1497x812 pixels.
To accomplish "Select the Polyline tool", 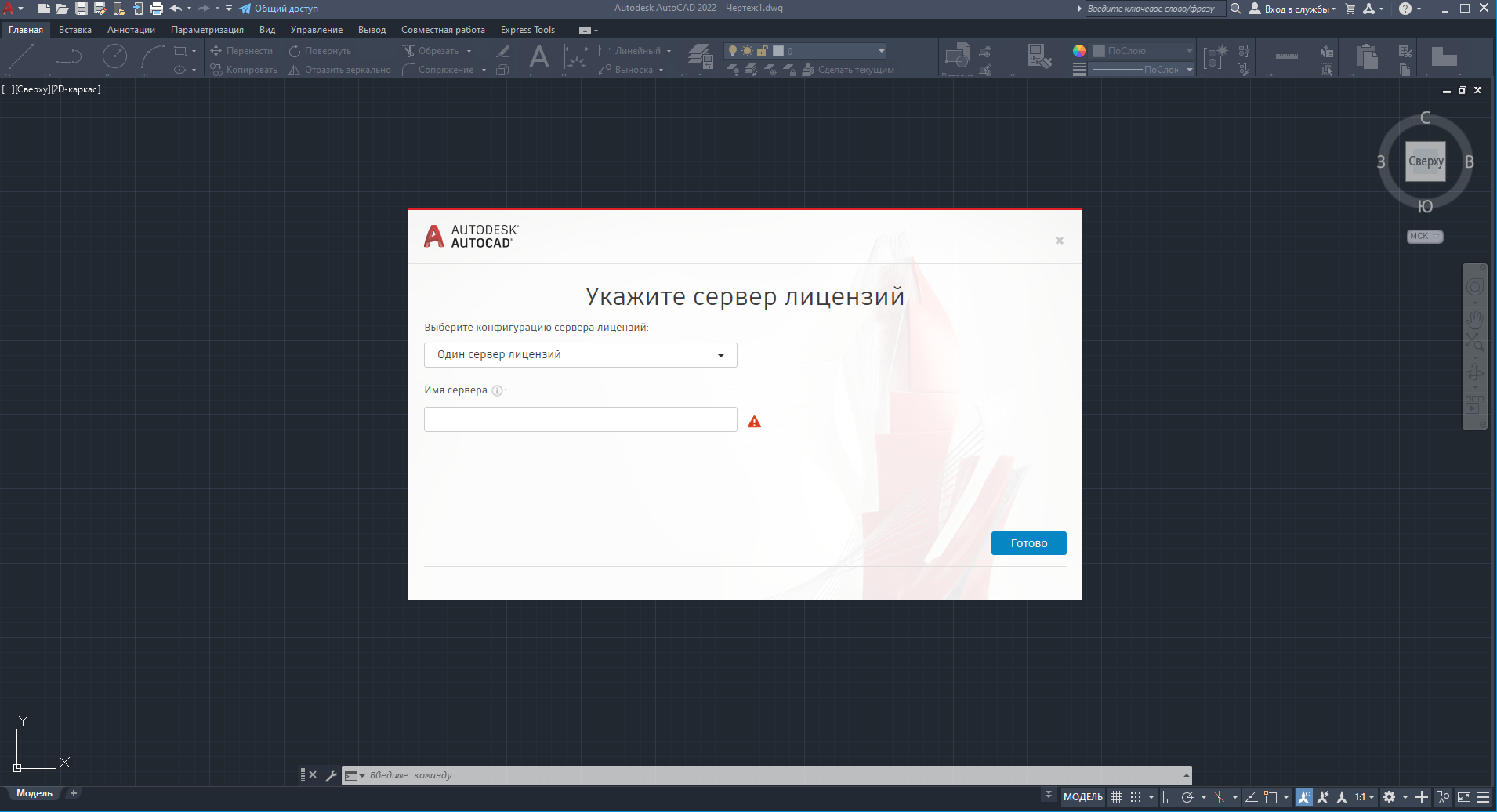I will (69, 56).
